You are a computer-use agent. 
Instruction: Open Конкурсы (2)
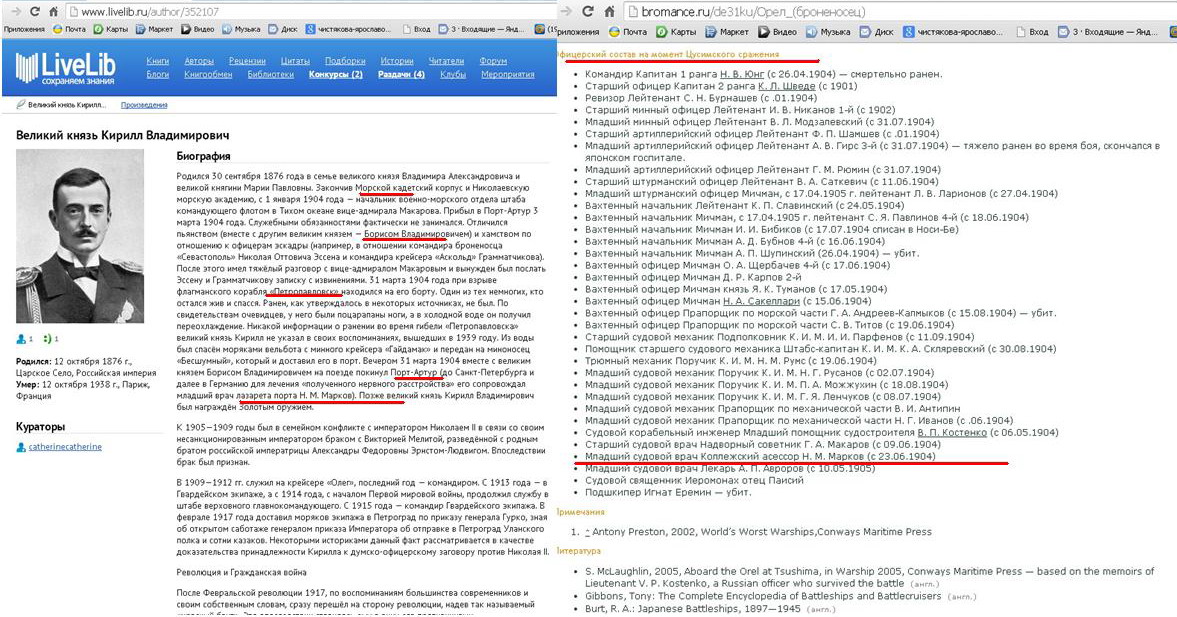coord(336,74)
